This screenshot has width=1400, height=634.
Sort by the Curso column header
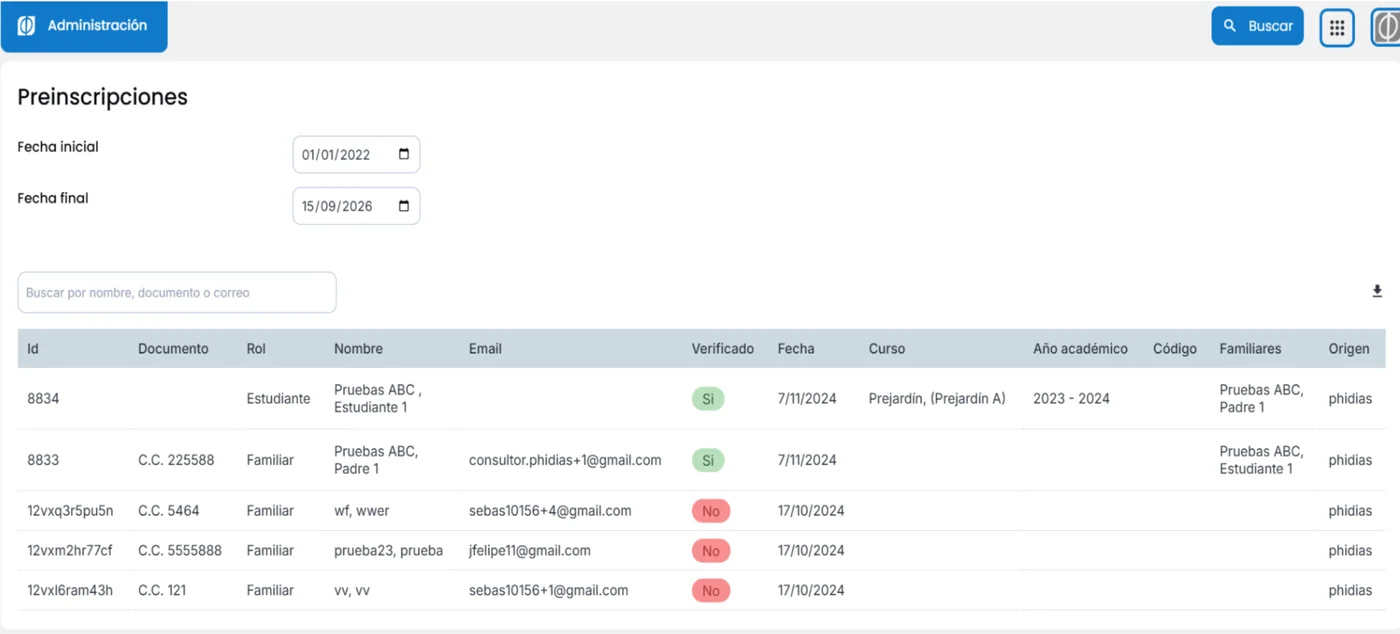click(x=887, y=349)
